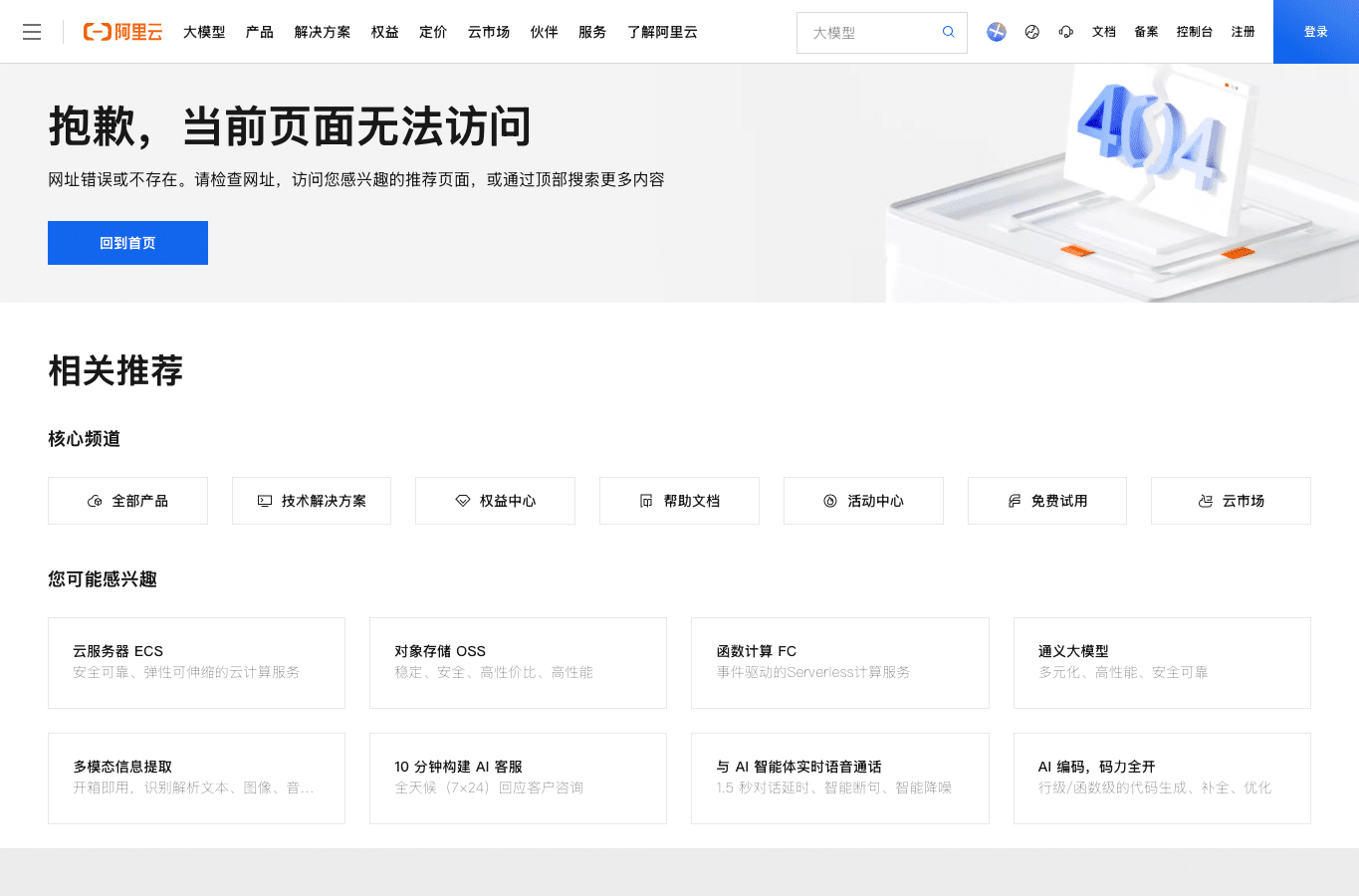
Task: Open the 产品 navigation menu
Action: 260,32
